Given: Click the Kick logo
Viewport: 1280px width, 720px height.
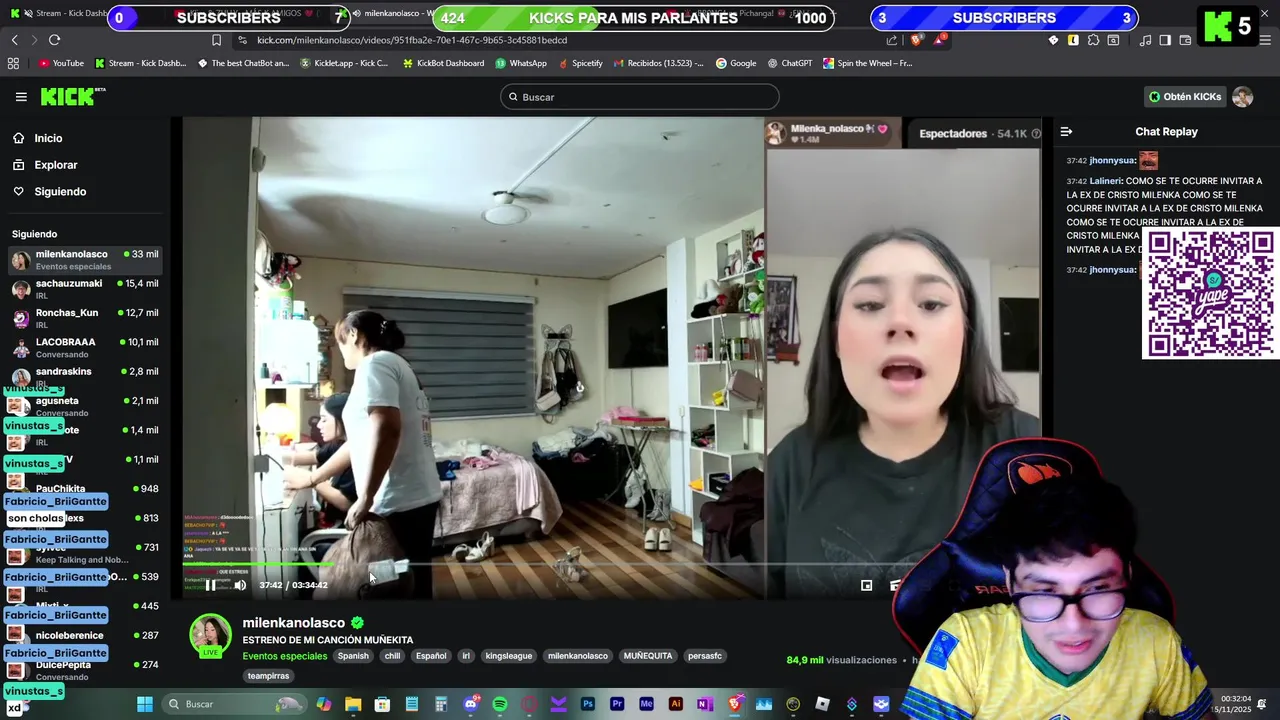Looking at the screenshot, I should point(73,96).
